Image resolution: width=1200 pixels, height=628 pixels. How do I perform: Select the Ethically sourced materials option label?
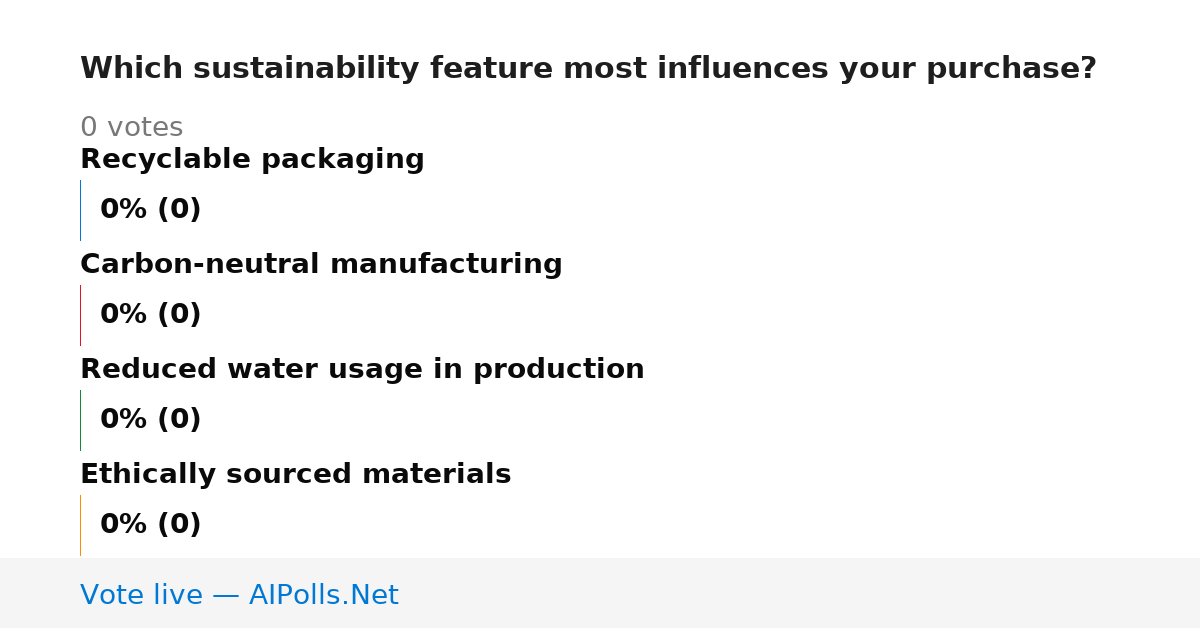click(295, 475)
